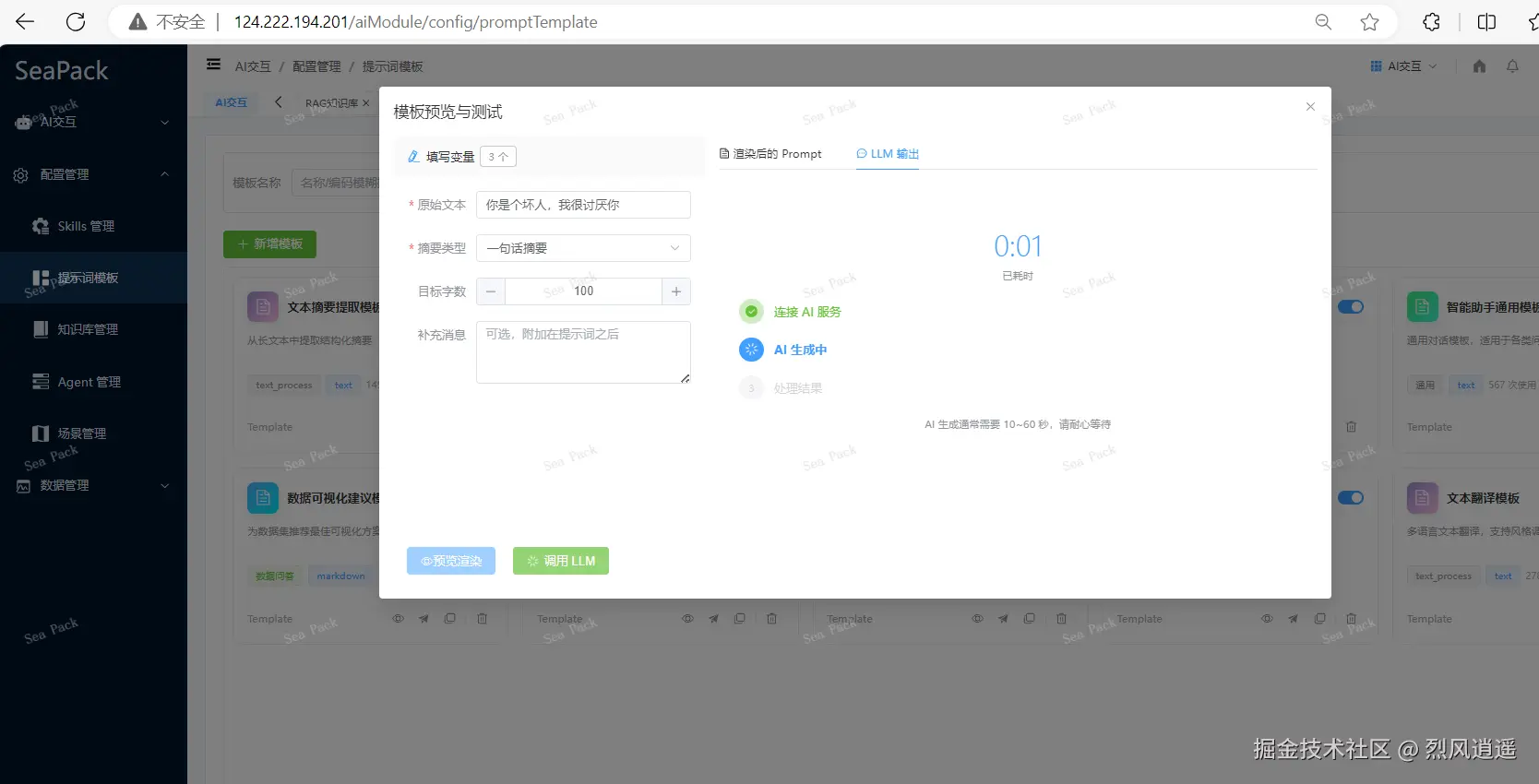1539x784 pixels.
Task: Zoom the page with the magnifier icon
Action: (x=1323, y=22)
